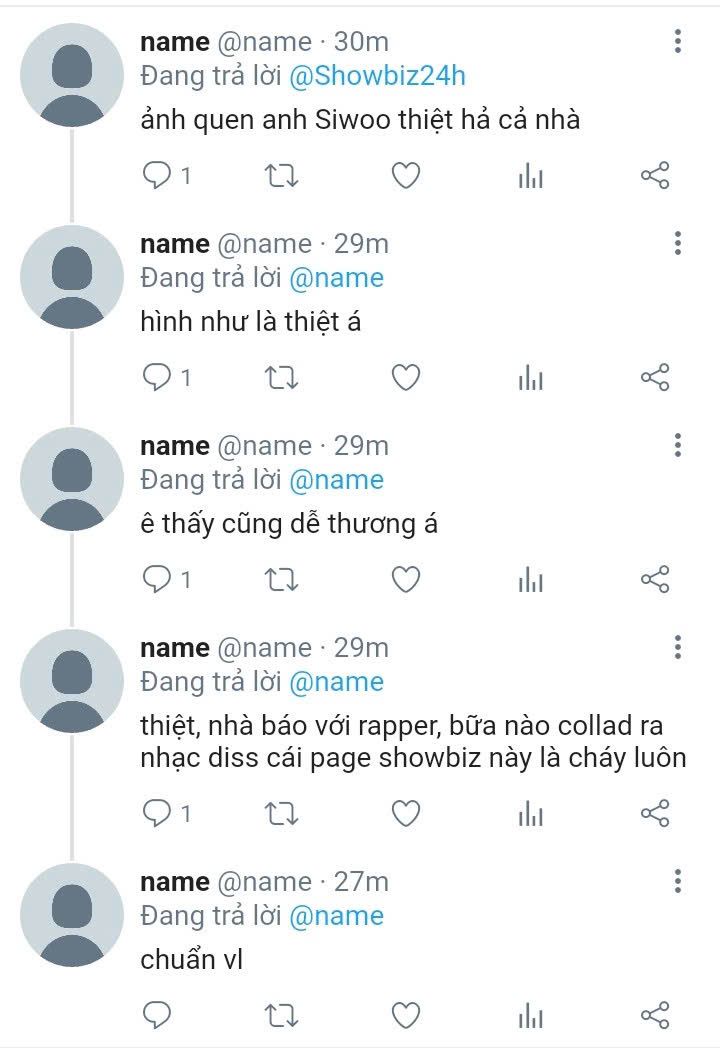Like the 'chuẩn vl' reply
Screen dimensions: 720x1048
point(405,1016)
